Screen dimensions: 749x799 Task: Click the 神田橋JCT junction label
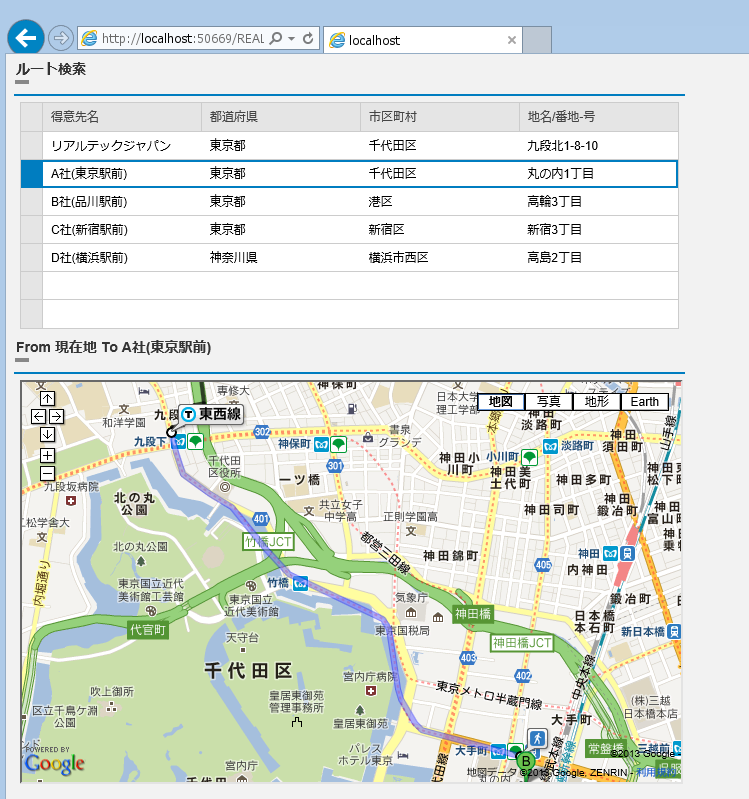click(522, 643)
